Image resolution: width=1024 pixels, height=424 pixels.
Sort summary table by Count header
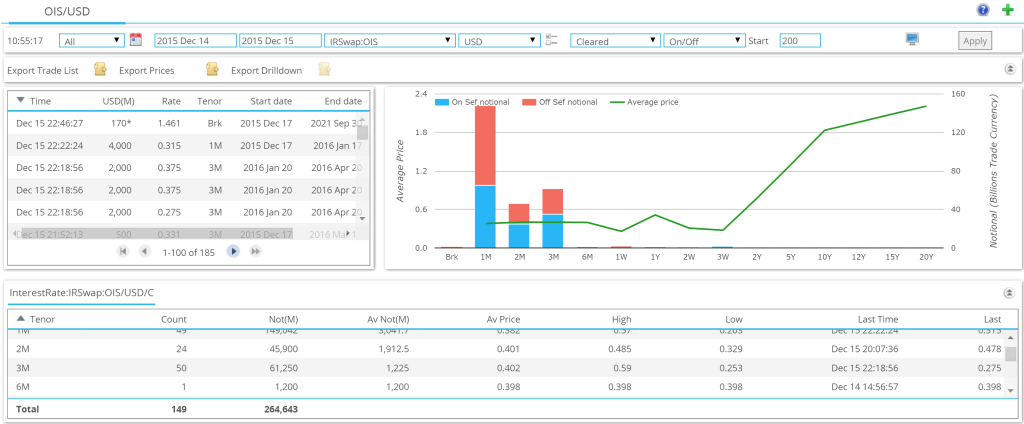(174, 319)
